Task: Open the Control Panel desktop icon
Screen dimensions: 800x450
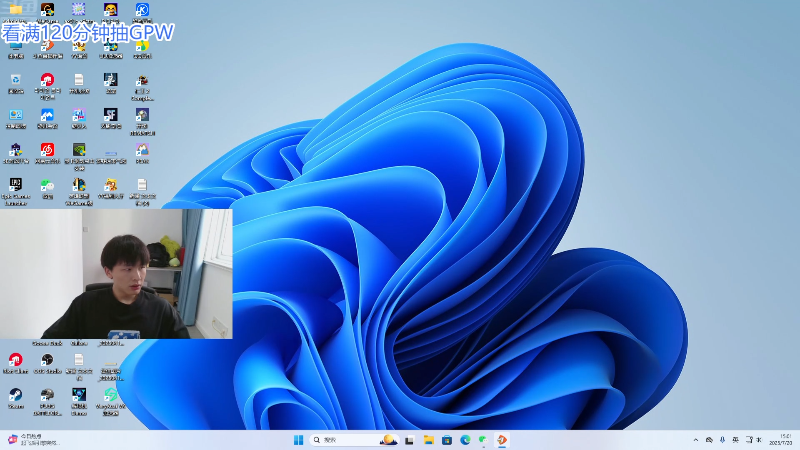Action: click(16, 115)
